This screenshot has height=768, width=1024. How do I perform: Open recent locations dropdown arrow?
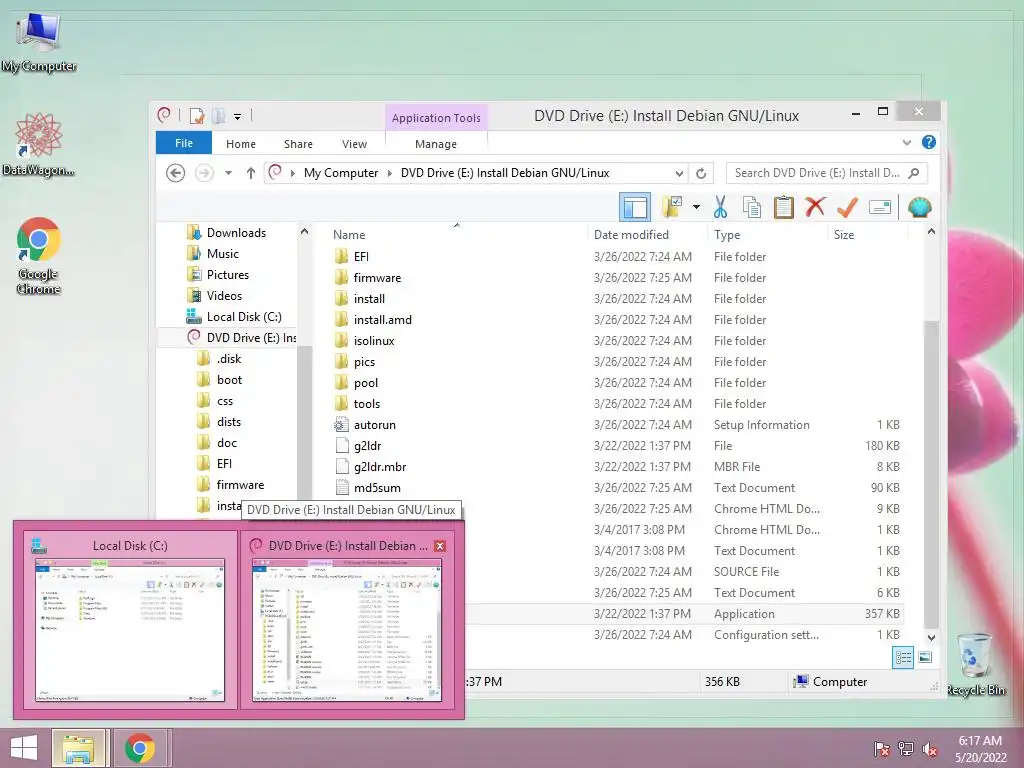tap(229, 173)
